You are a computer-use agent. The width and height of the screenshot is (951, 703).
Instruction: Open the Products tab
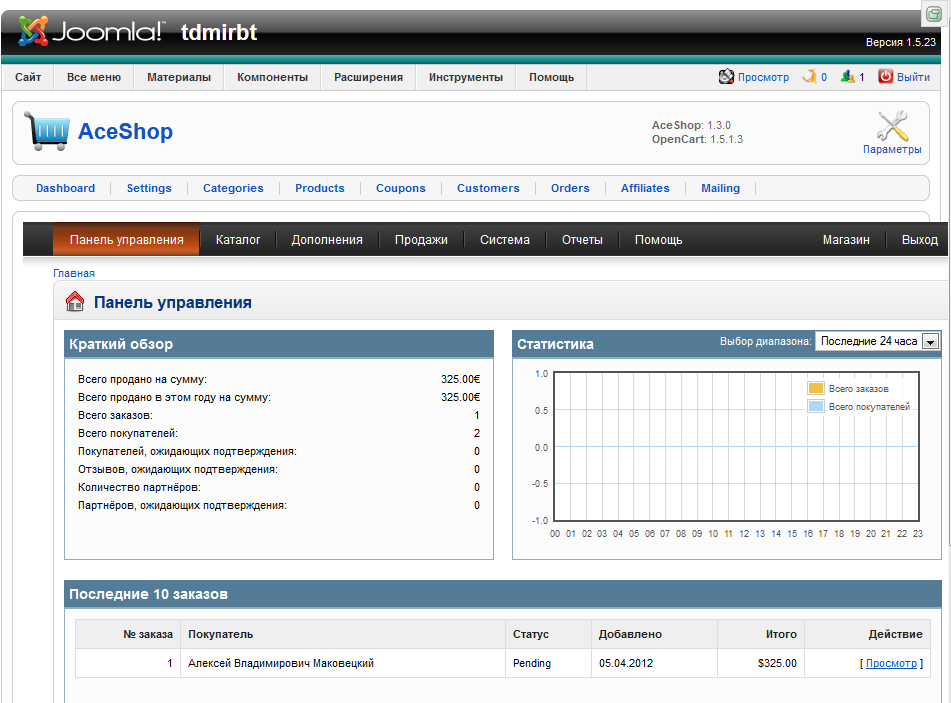(x=320, y=188)
